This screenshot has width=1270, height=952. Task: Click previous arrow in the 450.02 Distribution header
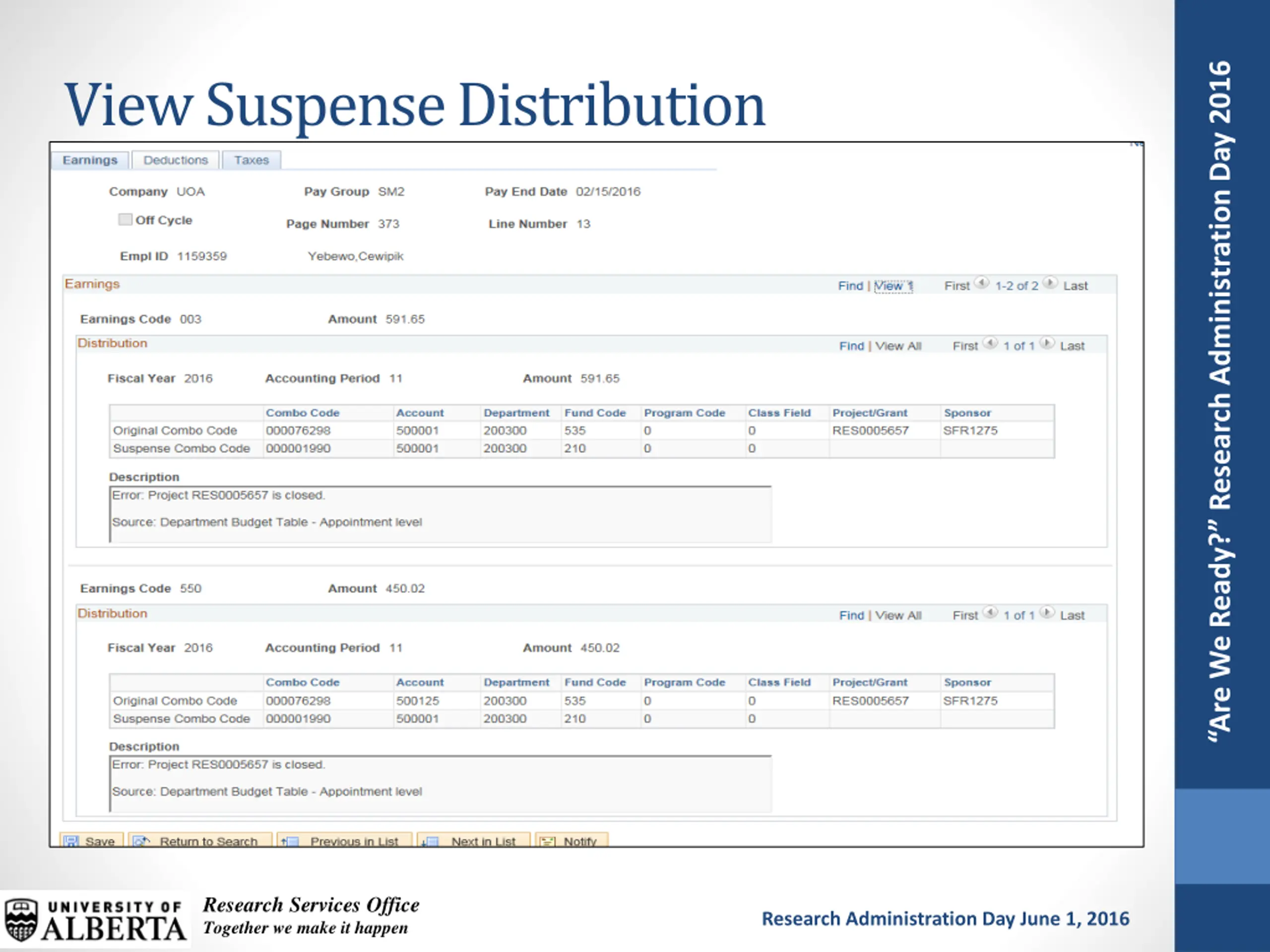click(990, 612)
